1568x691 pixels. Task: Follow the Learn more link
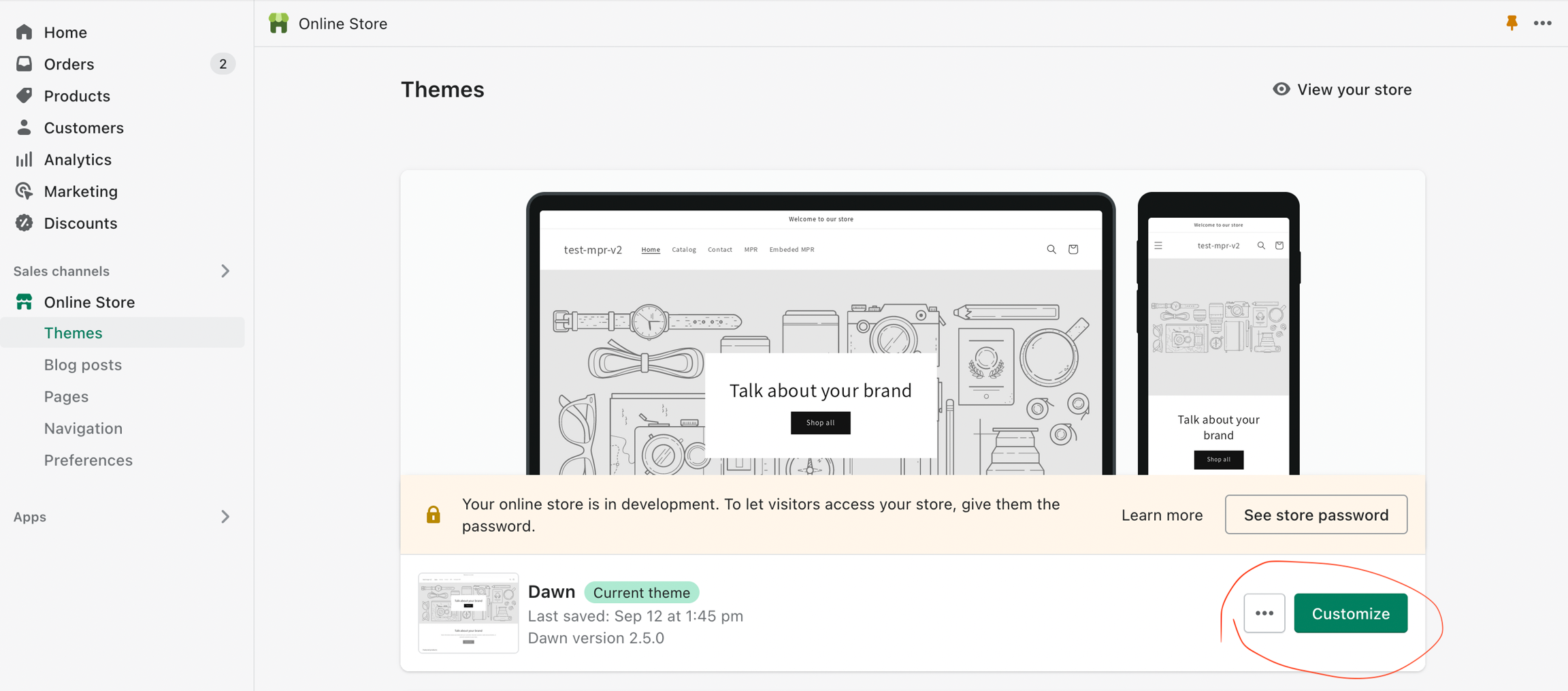[x=1162, y=515]
